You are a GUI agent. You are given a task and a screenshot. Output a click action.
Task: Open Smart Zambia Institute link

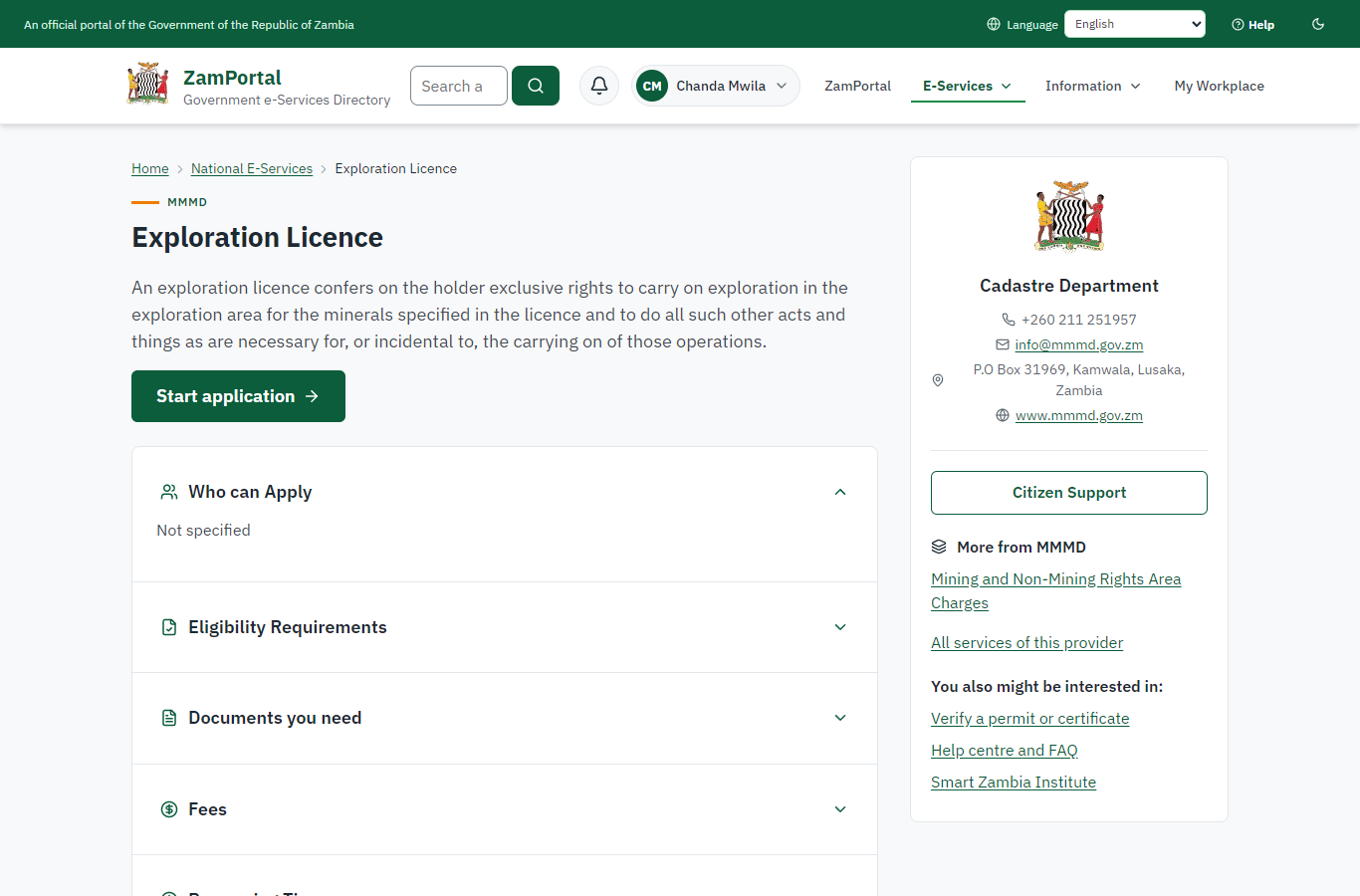tap(1014, 783)
